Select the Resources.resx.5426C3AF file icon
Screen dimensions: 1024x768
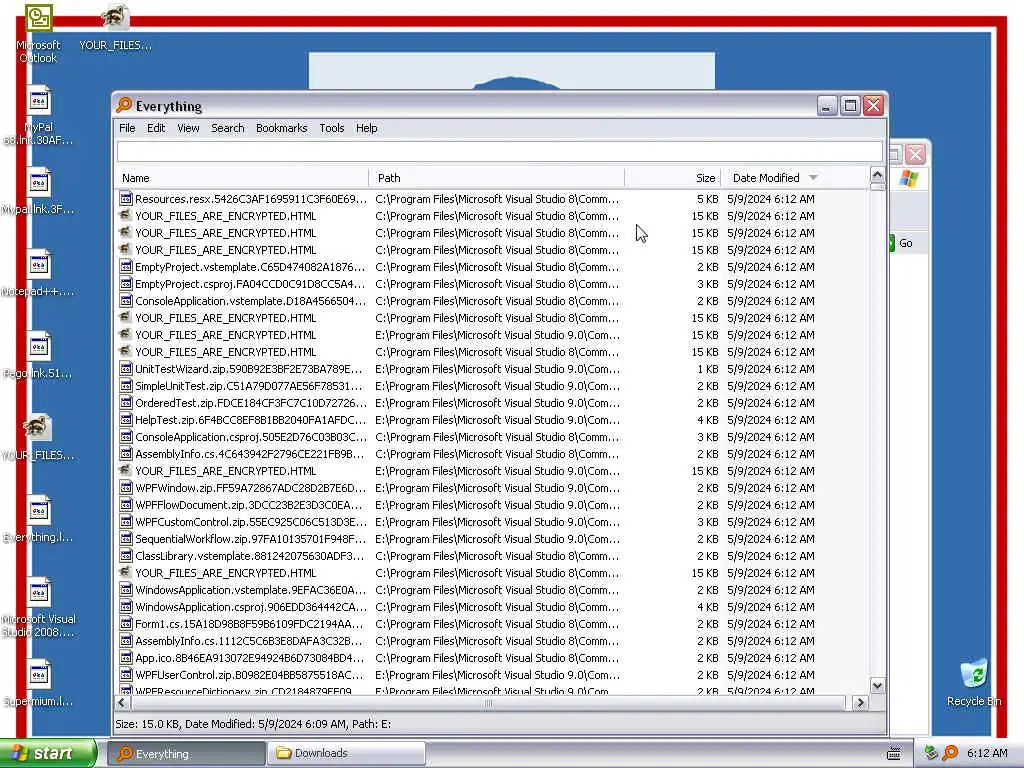point(125,199)
